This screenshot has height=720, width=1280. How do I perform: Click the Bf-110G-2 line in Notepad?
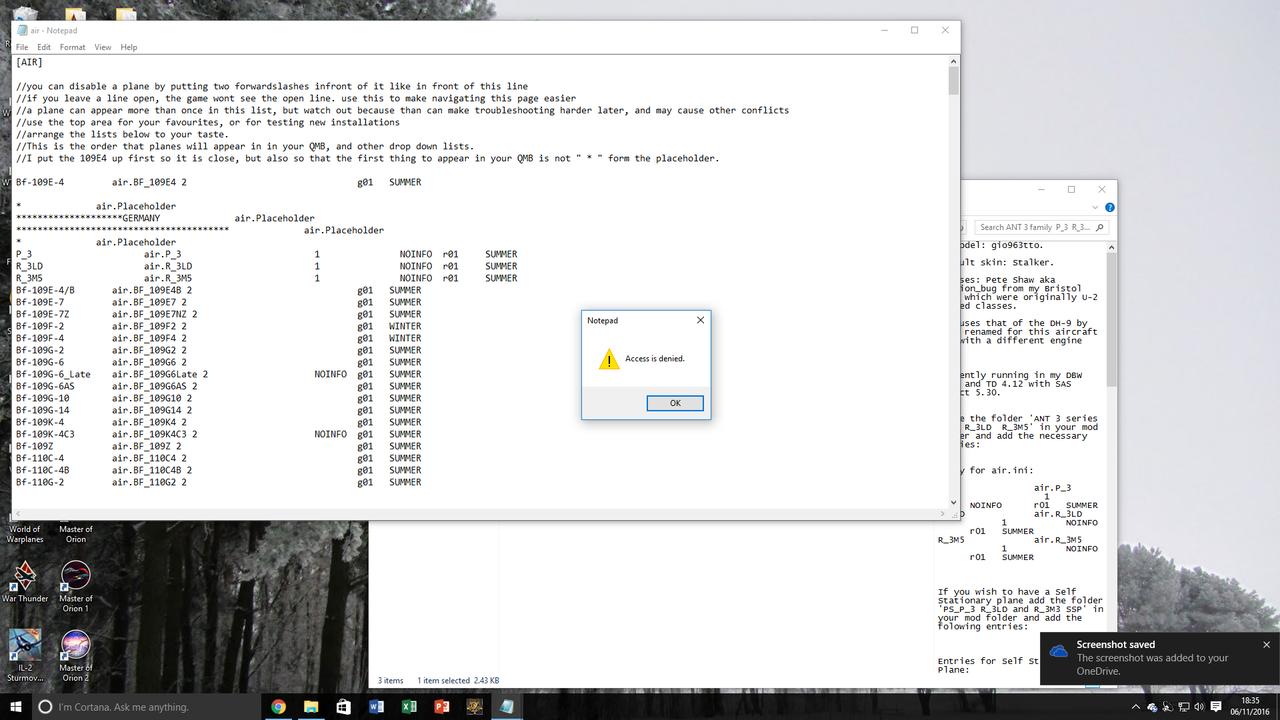point(218,482)
